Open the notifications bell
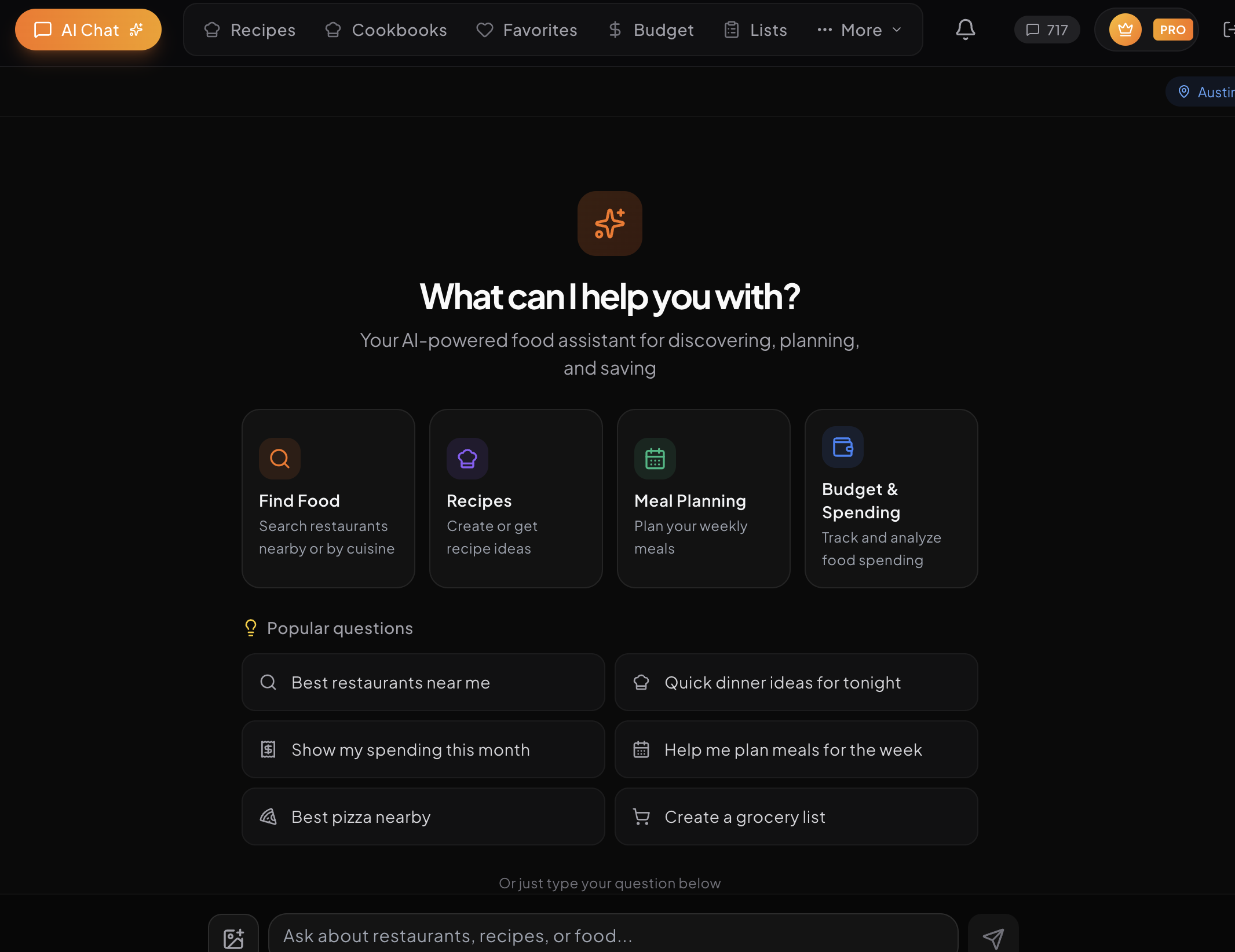 click(x=964, y=30)
